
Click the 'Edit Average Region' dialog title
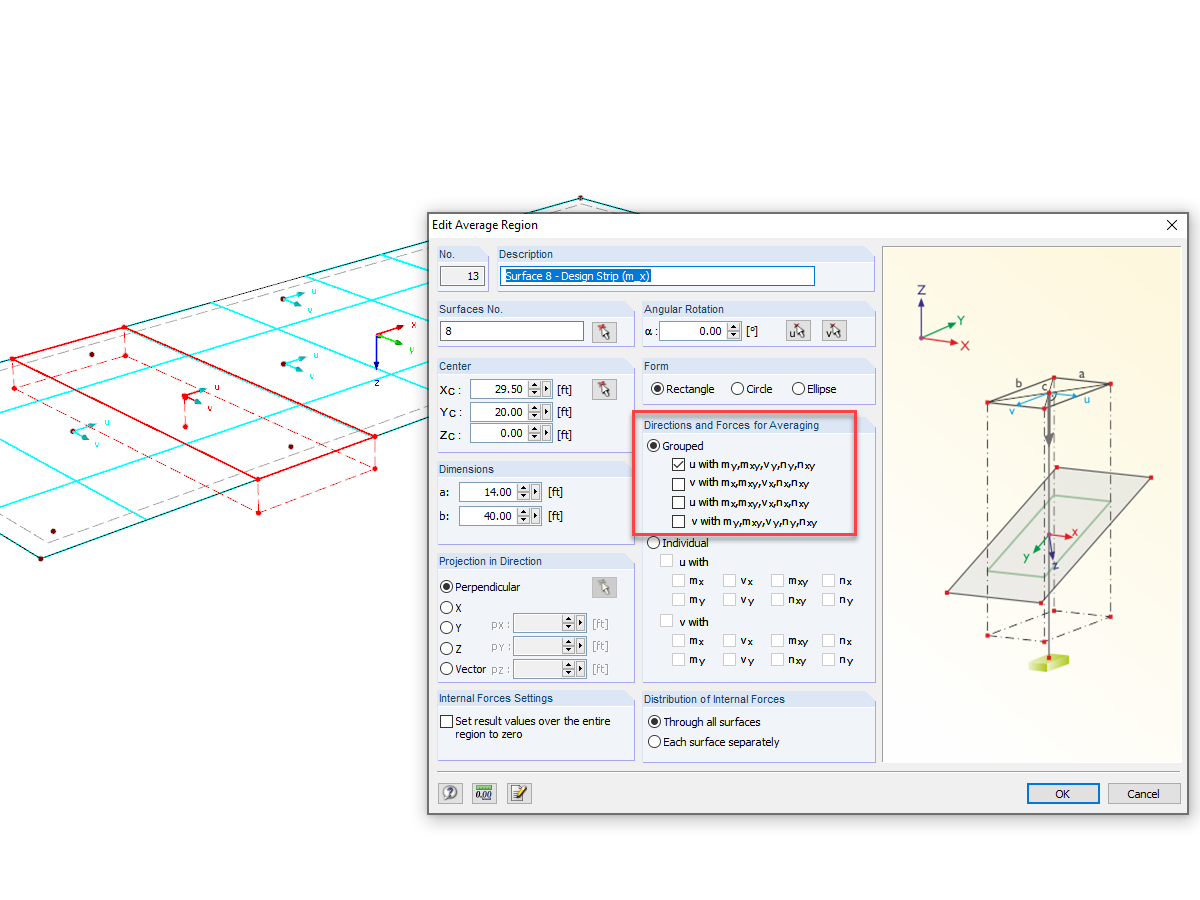click(x=485, y=225)
